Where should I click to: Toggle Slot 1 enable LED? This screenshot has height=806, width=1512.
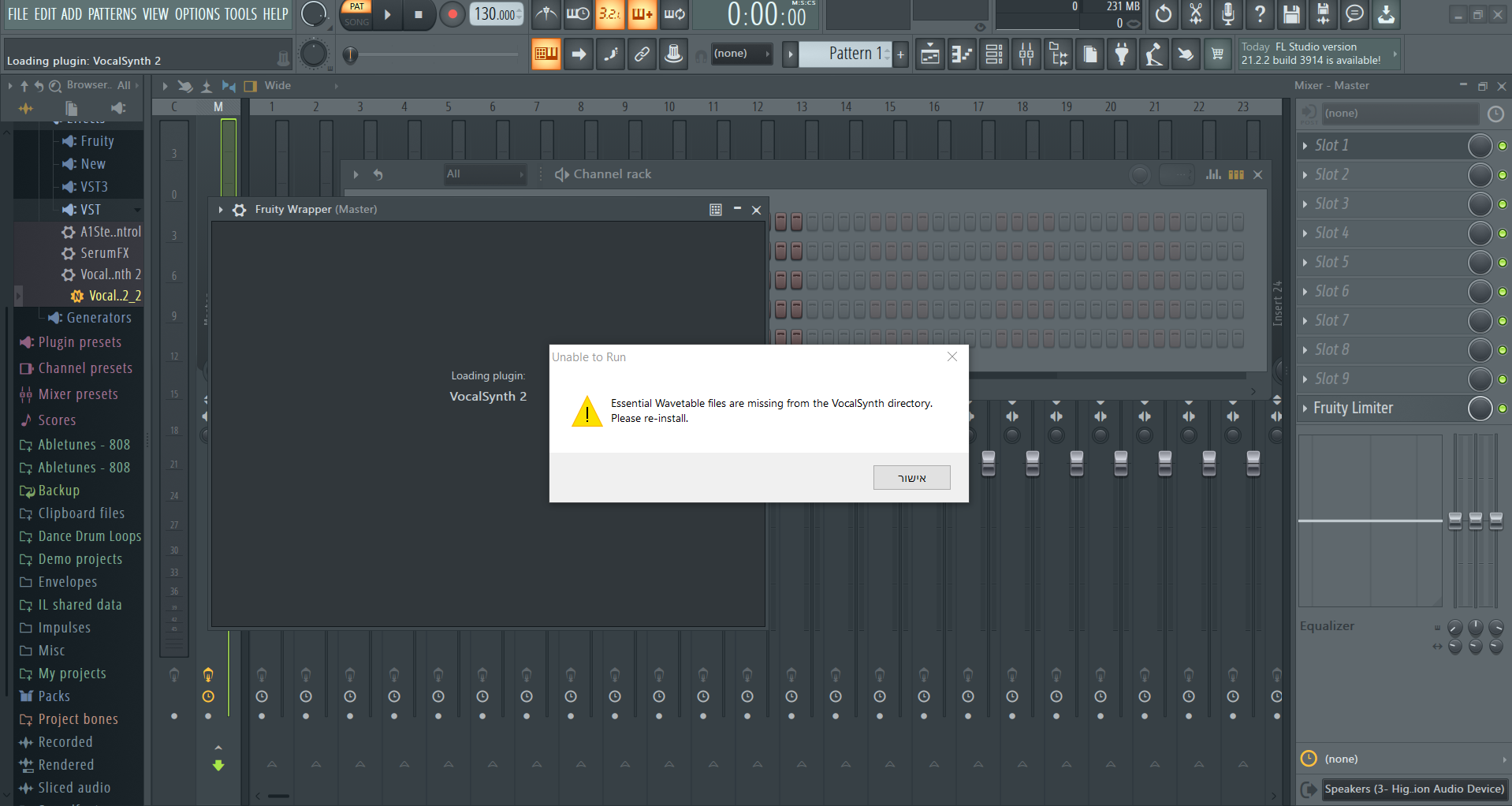click(1503, 146)
